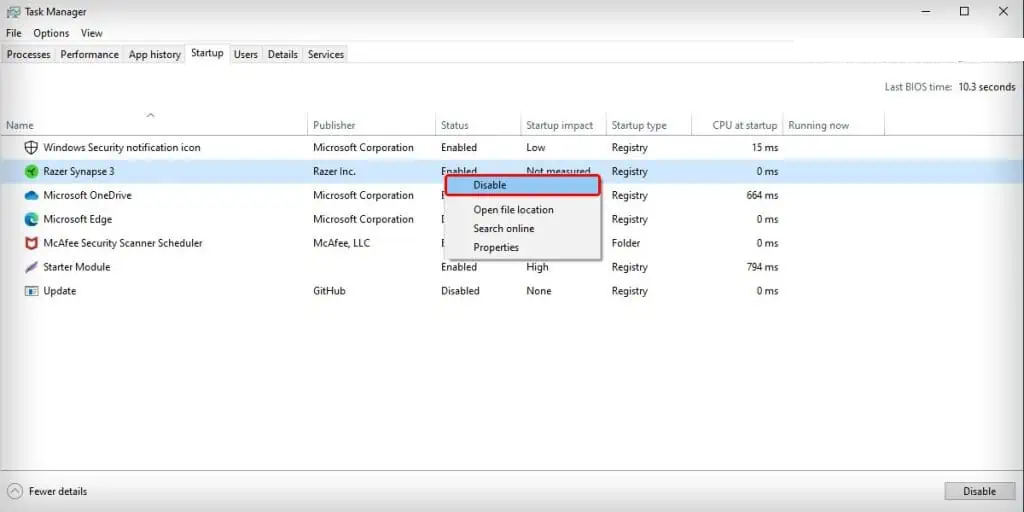Switch to the Performance tab
This screenshot has height=512, width=1024.
89,54
